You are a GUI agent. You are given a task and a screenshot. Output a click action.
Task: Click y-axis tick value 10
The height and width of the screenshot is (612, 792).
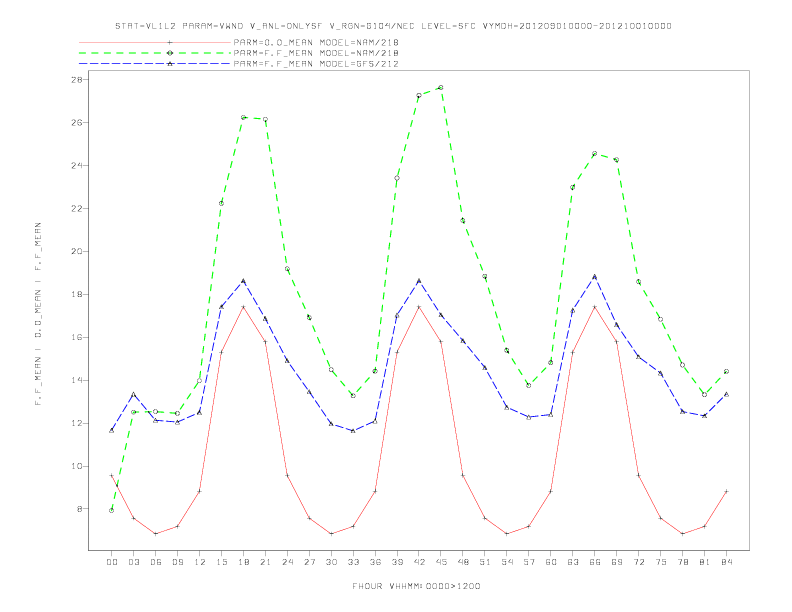77,466
